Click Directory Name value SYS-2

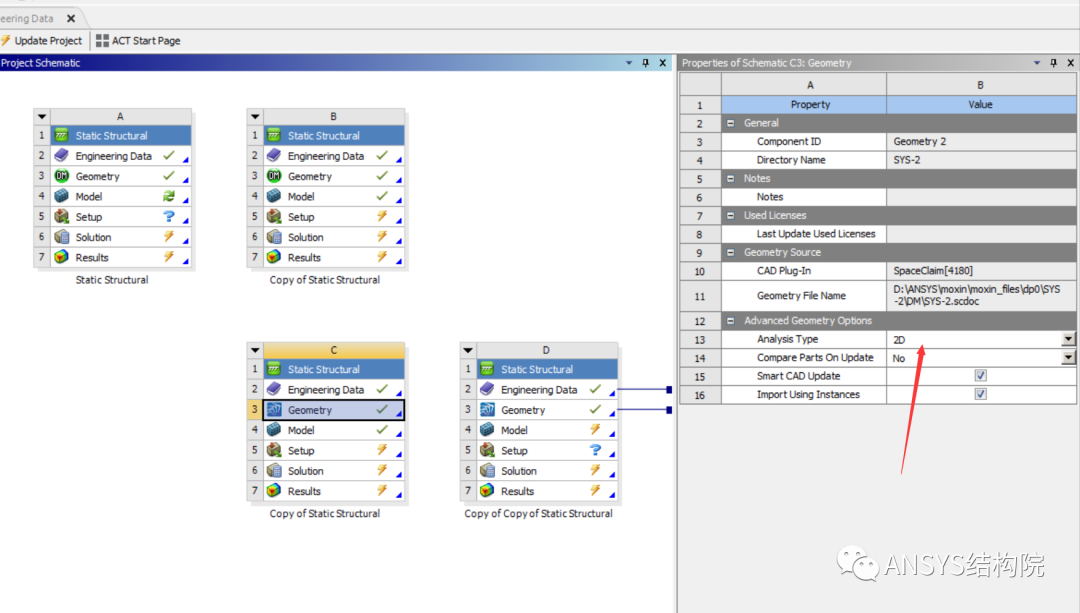pos(906,160)
